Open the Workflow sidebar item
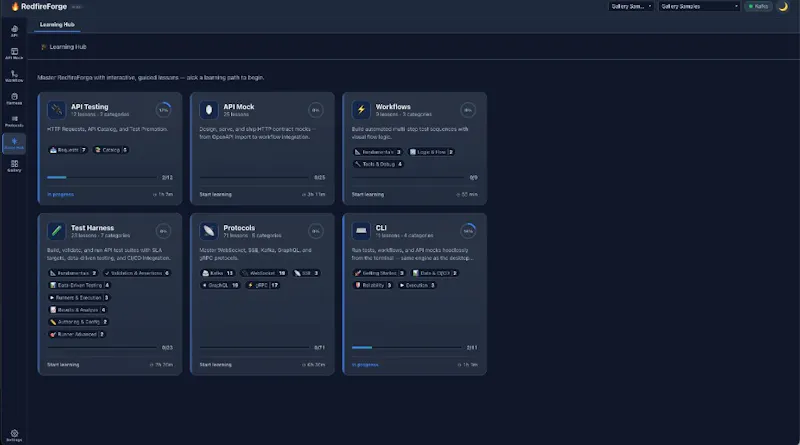Image resolution: width=800 pixels, height=445 pixels. pyautogui.click(x=14, y=76)
